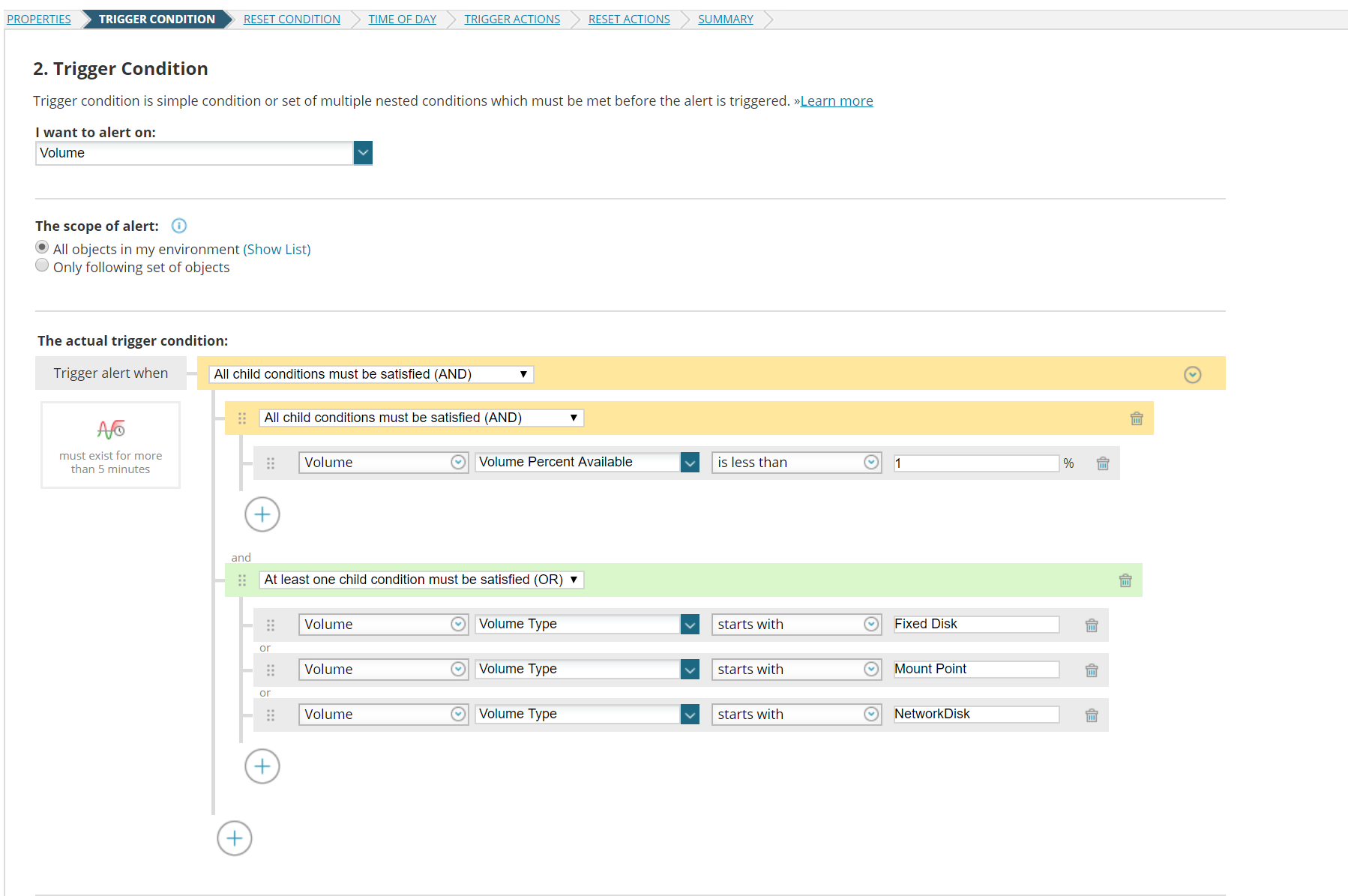Image resolution: width=1348 pixels, height=896 pixels.
Task: Click the 'Trigger alert when' label
Action: pyautogui.click(x=111, y=373)
